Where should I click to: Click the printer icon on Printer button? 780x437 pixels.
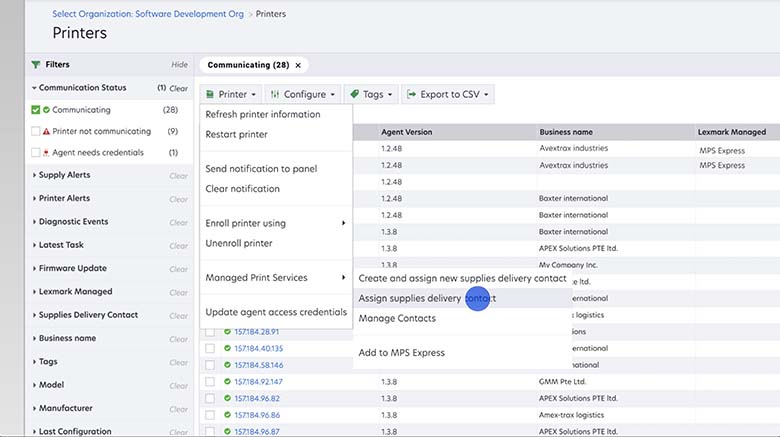210,95
